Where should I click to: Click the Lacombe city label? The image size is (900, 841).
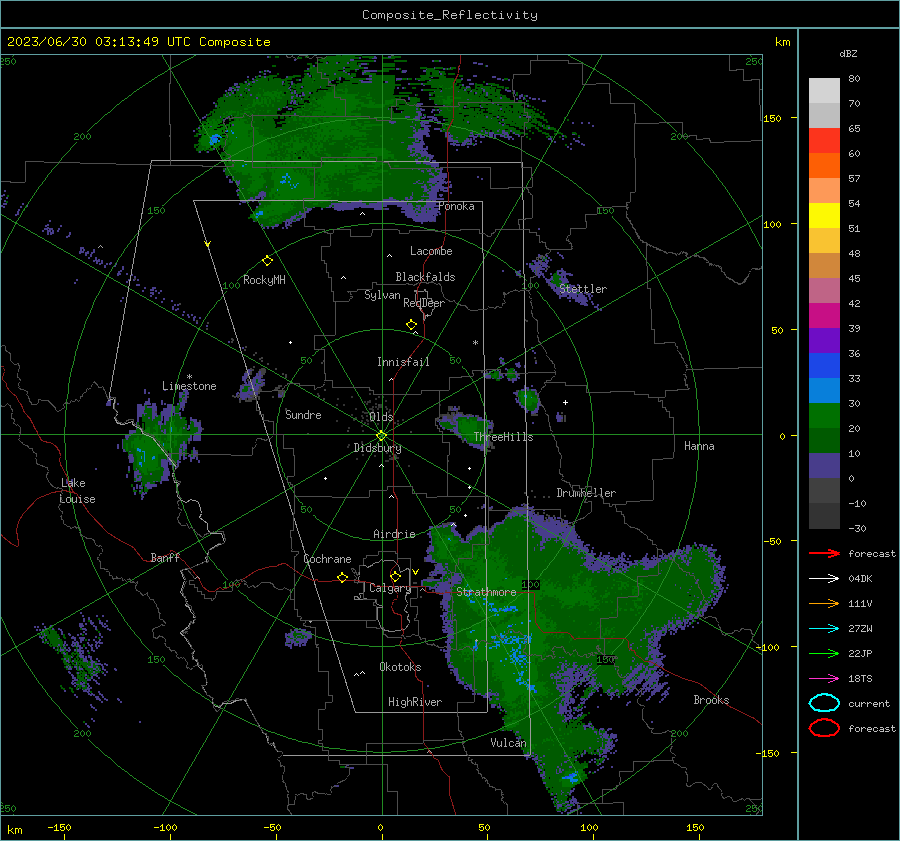[x=431, y=251]
